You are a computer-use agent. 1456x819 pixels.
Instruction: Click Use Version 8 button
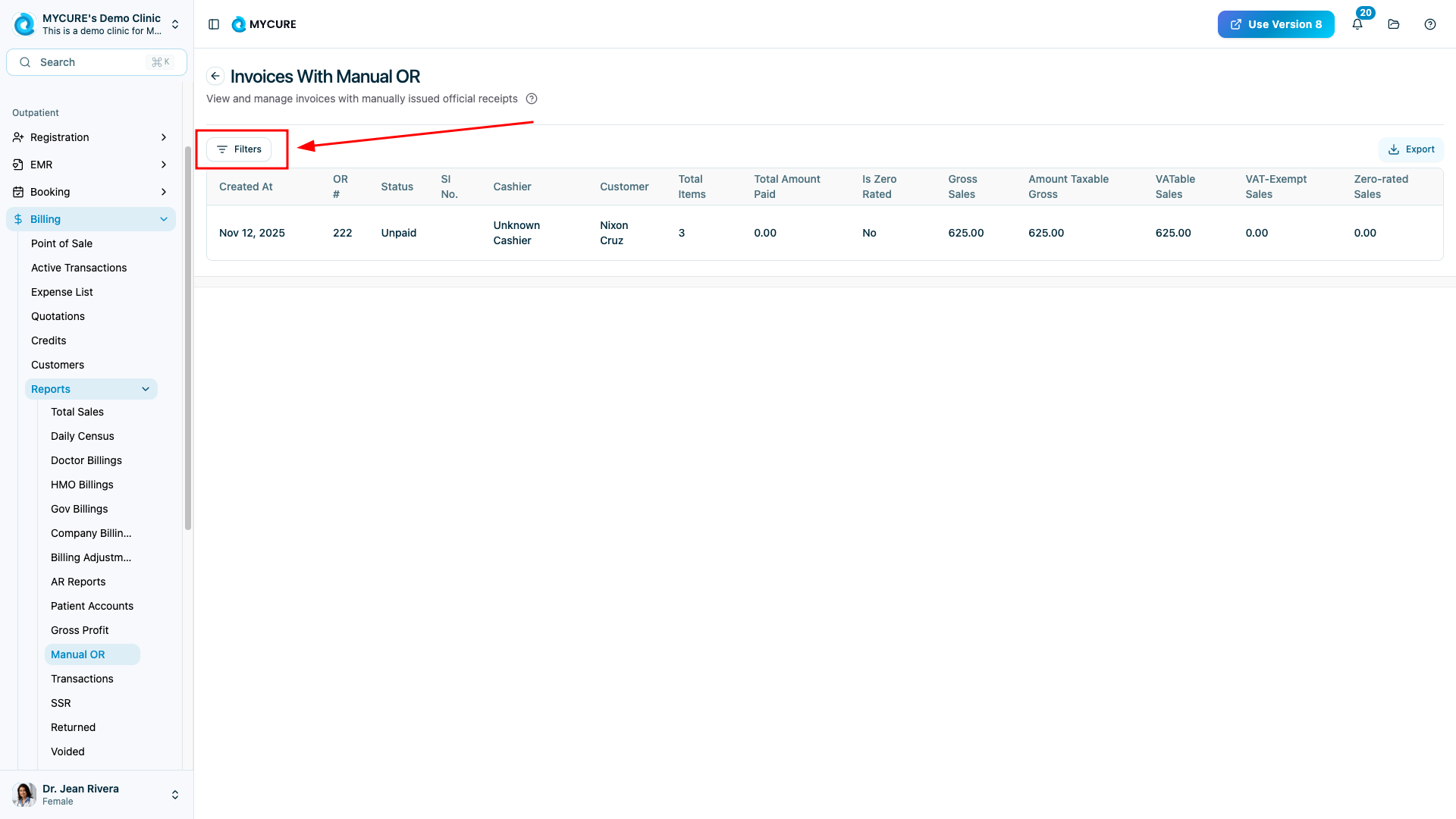pos(1276,24)
